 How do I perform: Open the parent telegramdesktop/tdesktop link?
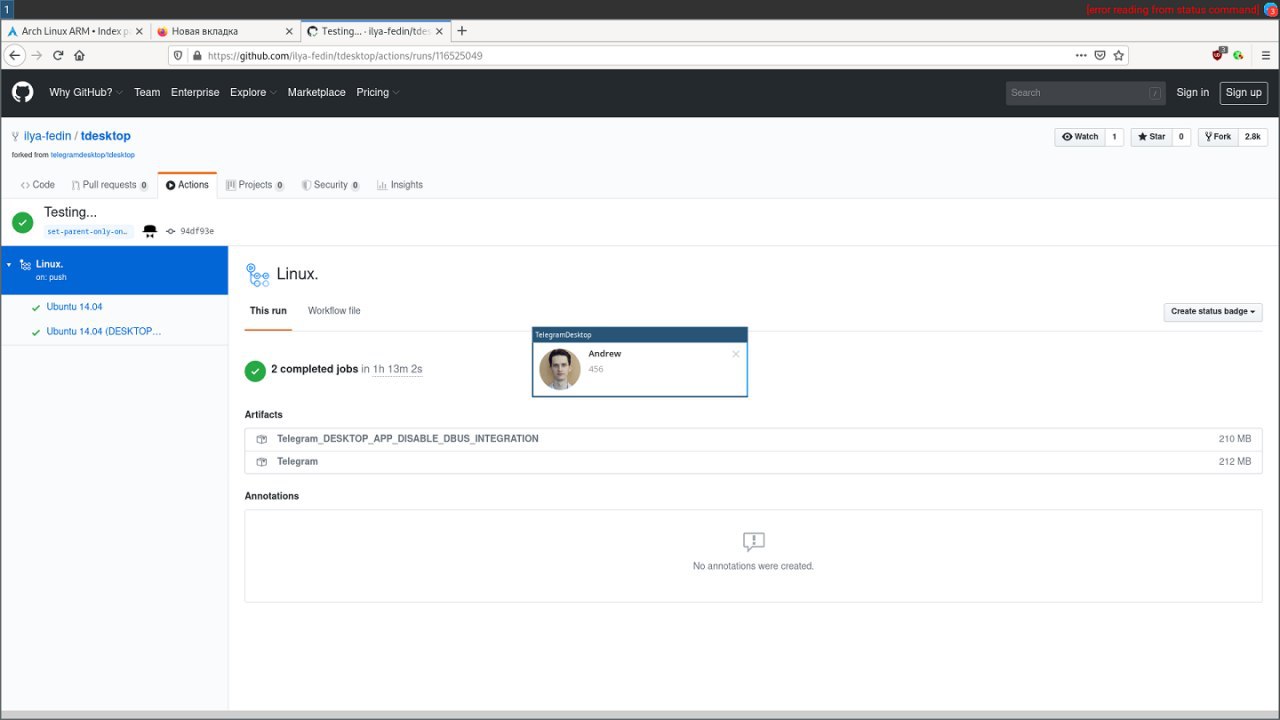coord(92,155)
